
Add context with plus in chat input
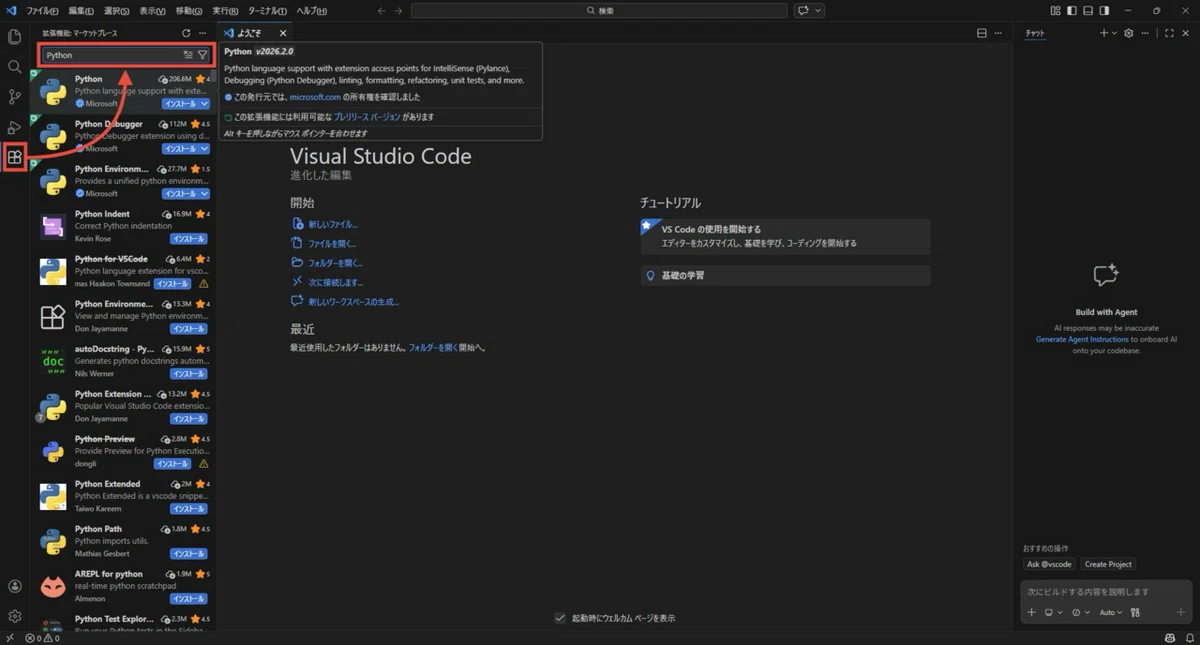1032,612
